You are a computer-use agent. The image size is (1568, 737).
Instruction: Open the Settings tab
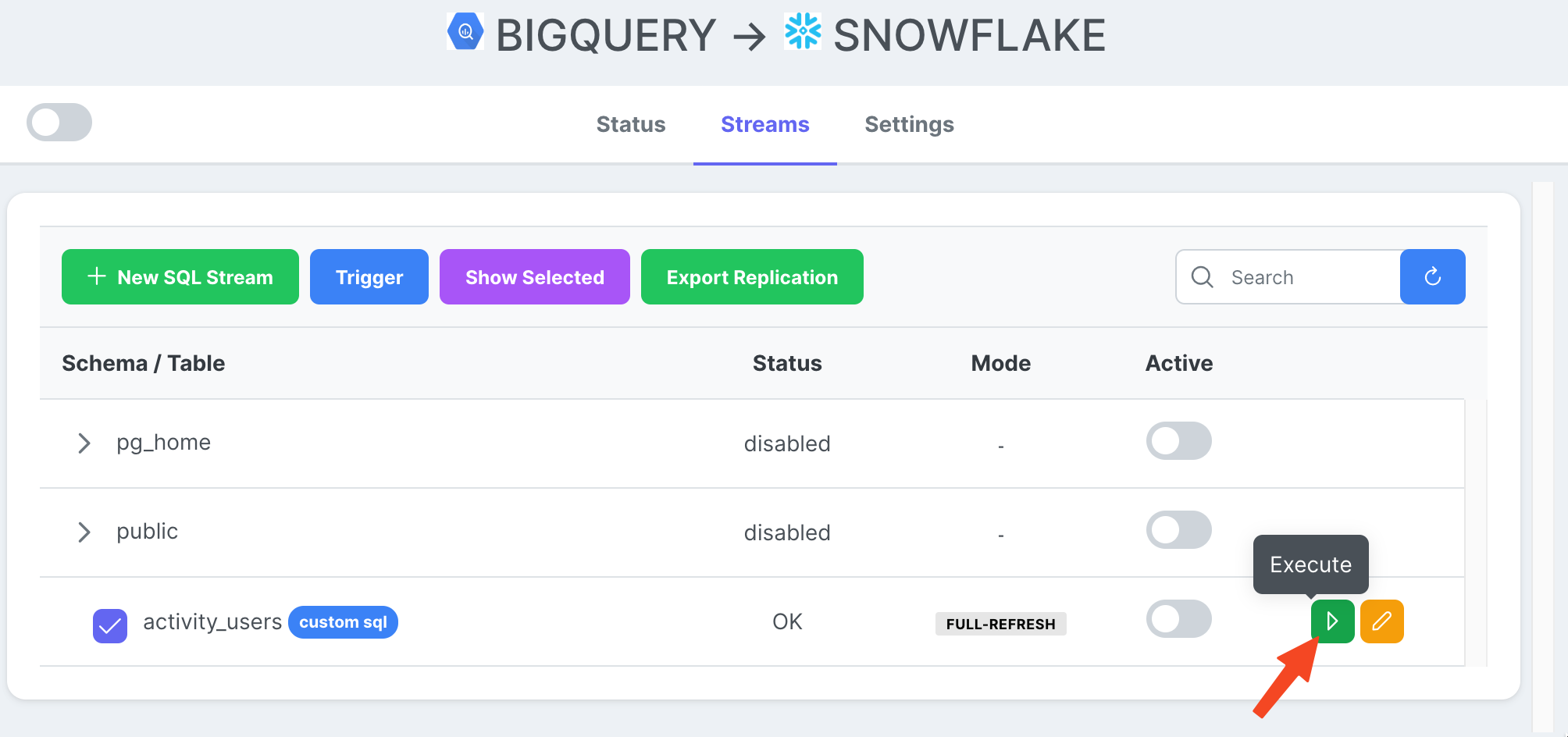point(909,125)
